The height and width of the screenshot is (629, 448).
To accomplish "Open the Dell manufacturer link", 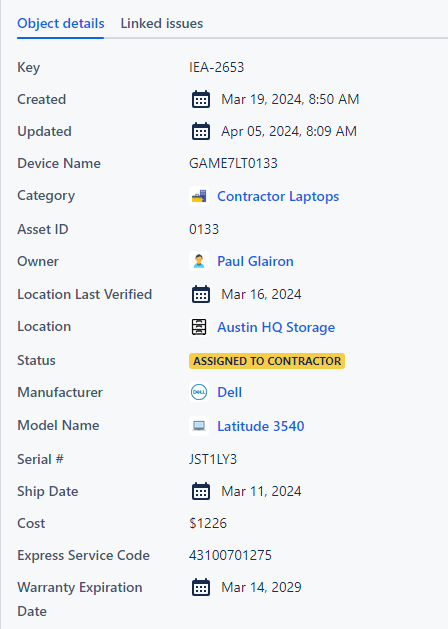I will point(229,392).
